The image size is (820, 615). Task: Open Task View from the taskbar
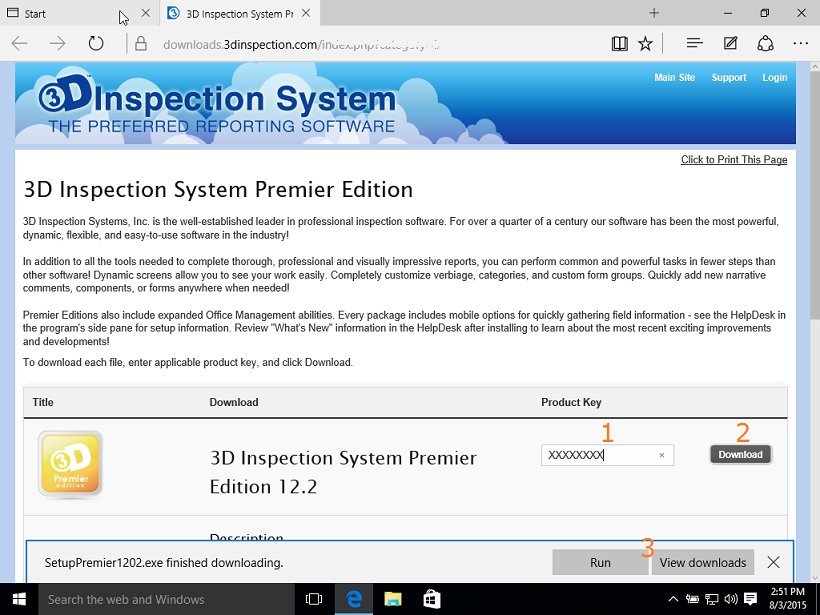(x=314, y=599)
